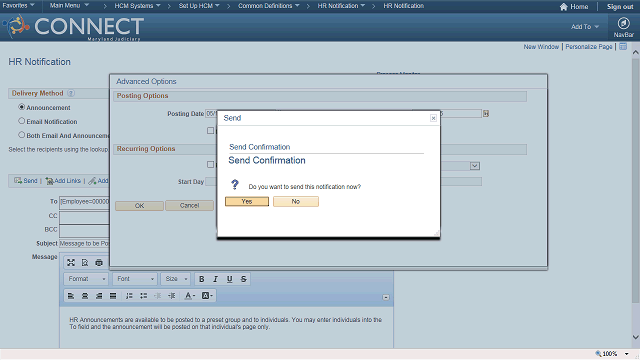The height and width of the screenshot is (360, 640).
Task: Close the Send dialog
Action: click(433, 118)
